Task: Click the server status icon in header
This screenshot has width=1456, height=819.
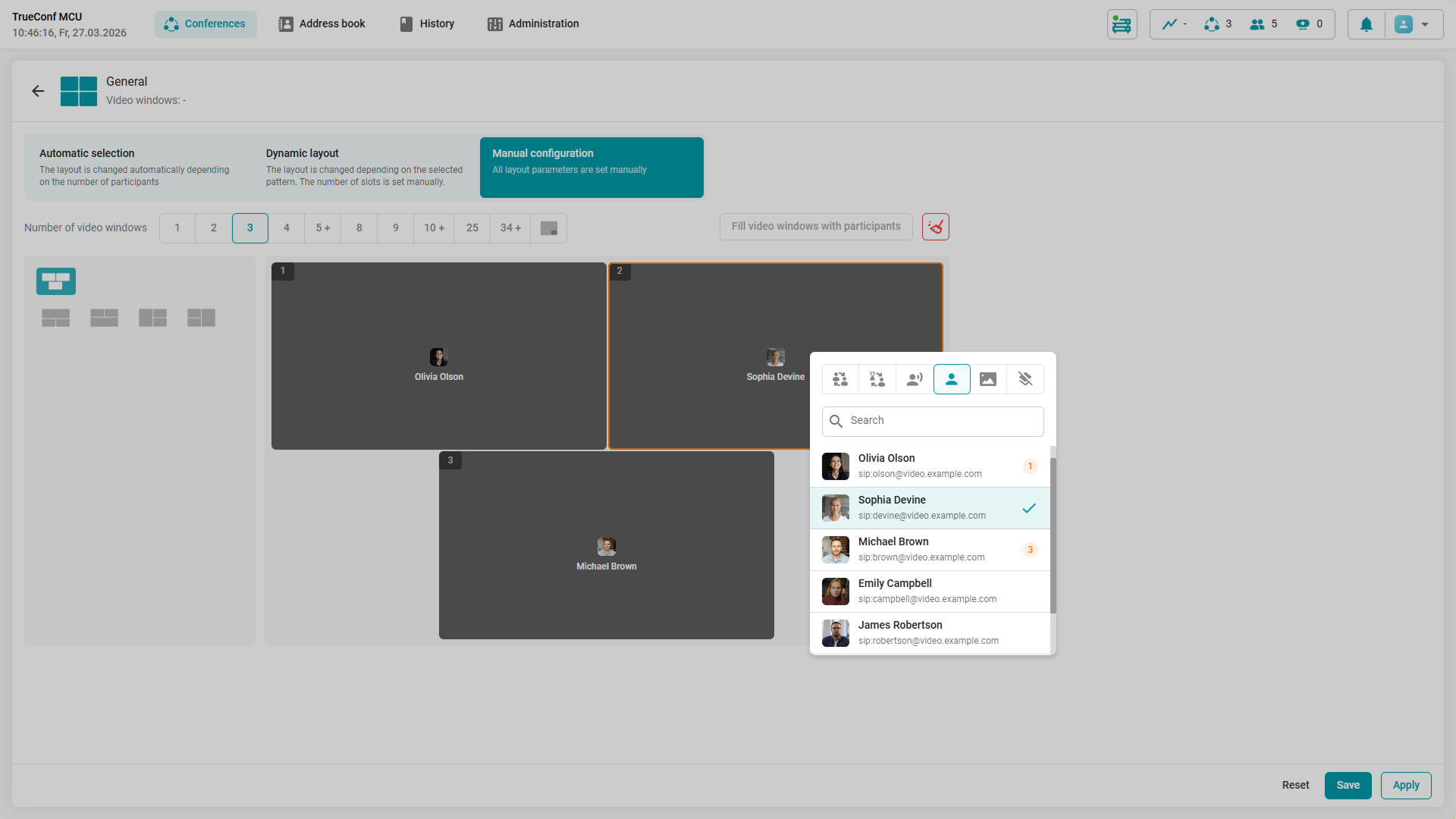Action: point(1122,24)
